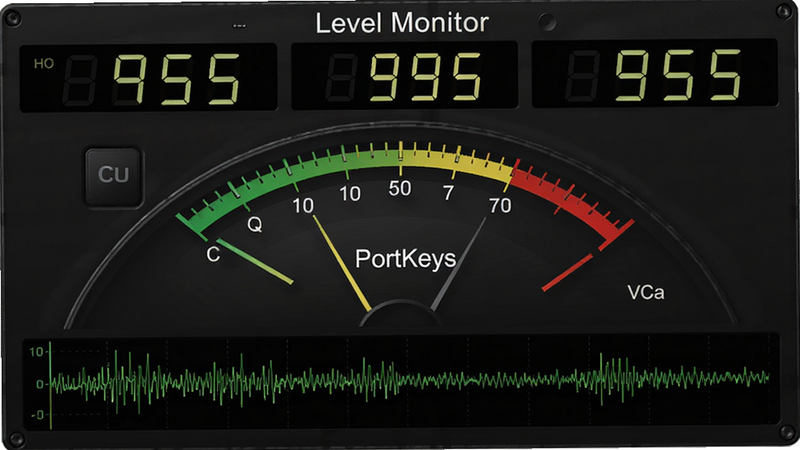Click the yellow needle on the gauge
The image size is (800, 450).
pyautogui.click(x=342, y=263)
